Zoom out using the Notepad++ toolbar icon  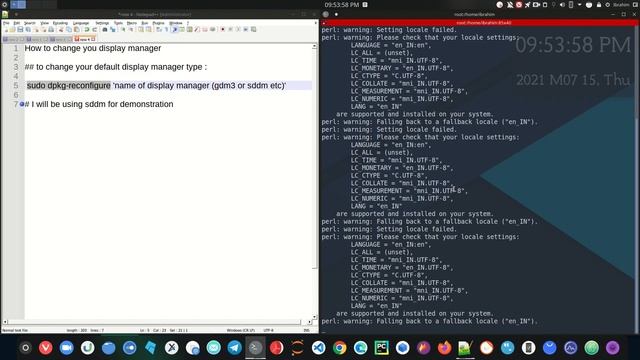pyautogui.click(x=131, y=29)
